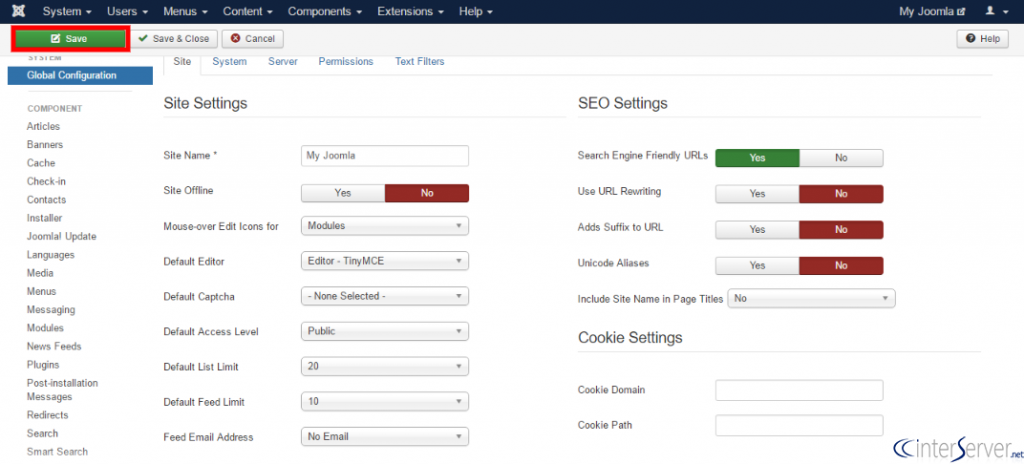
Task: Open the Components menu
Action: (x=325, y=11)
